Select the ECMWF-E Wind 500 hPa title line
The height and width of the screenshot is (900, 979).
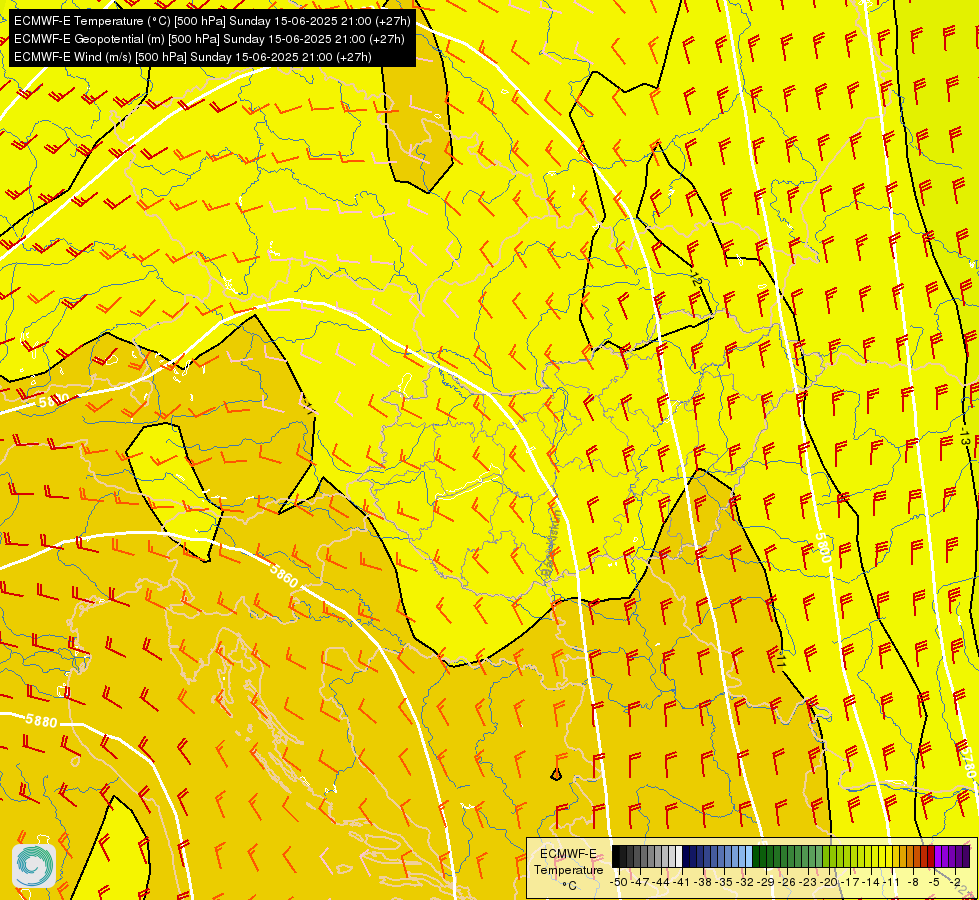[x=193, y=57]
